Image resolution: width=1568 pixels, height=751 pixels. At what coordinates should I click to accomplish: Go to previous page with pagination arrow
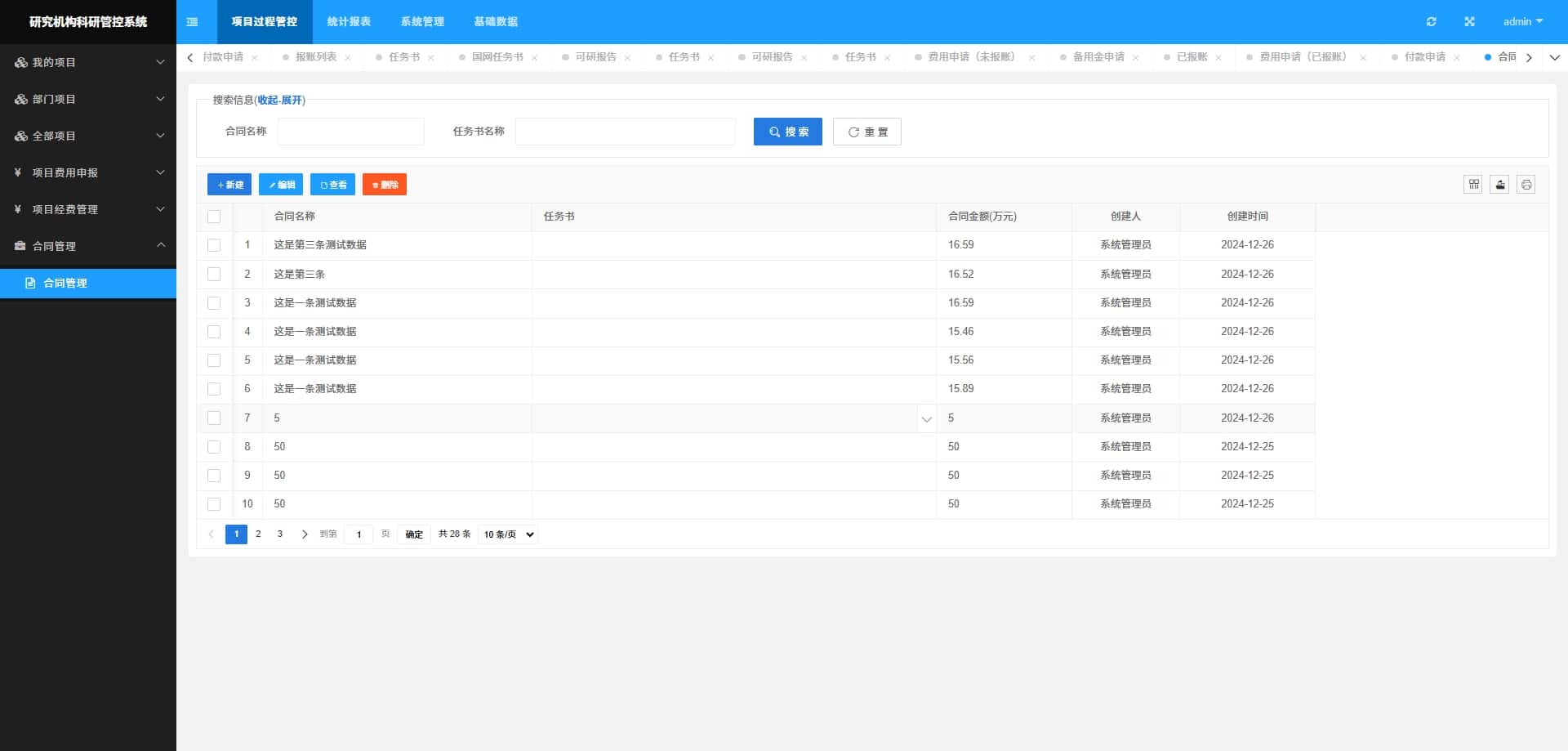point(211,534)
